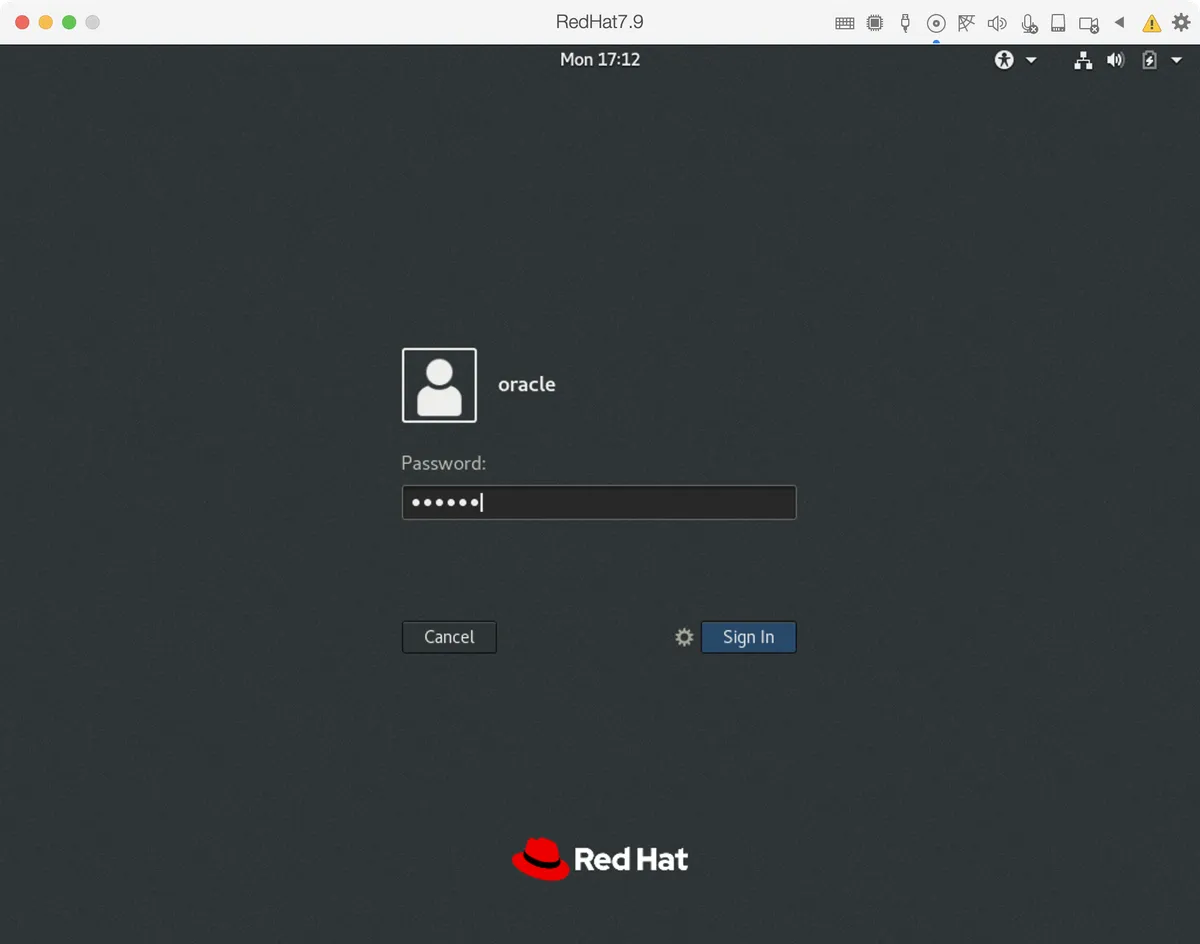Click the network icon in the status area

point(1083,60)
